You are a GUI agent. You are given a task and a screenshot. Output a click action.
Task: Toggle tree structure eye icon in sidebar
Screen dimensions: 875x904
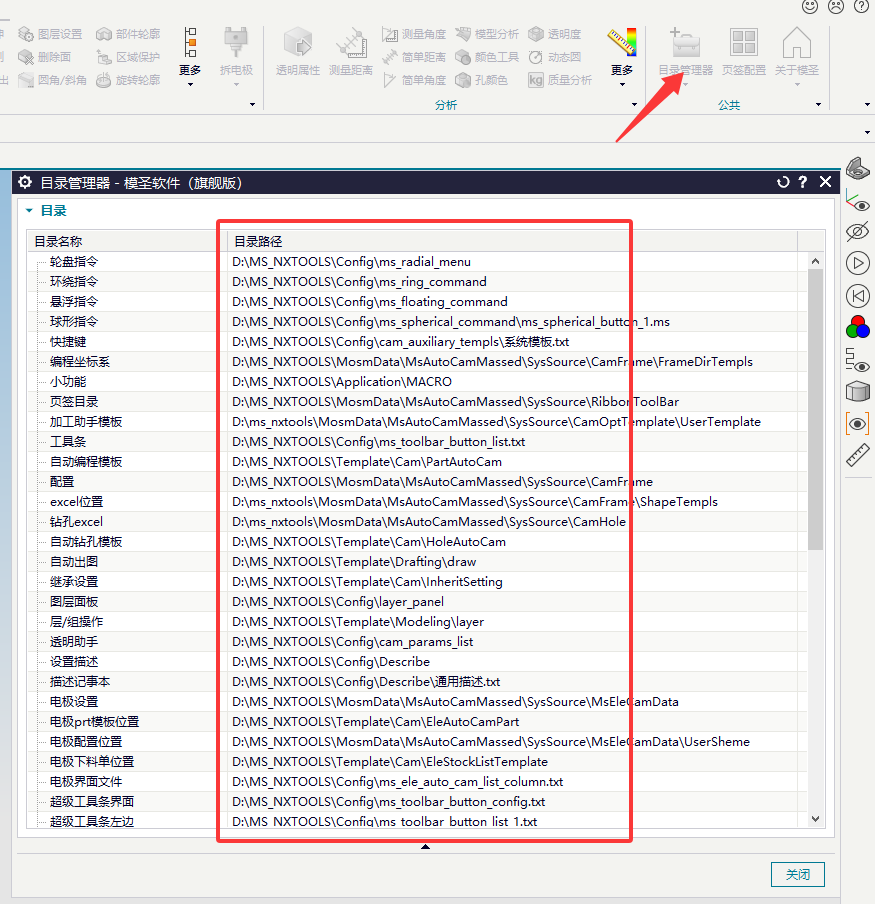858,360
